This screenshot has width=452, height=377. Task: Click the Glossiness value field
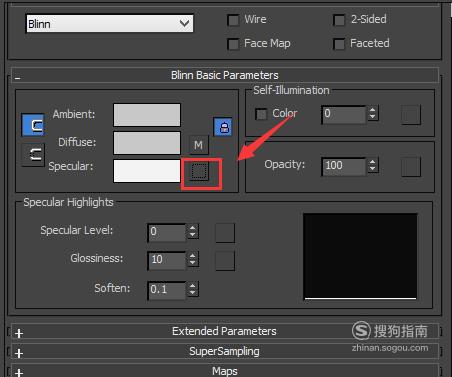pos(166,260)
